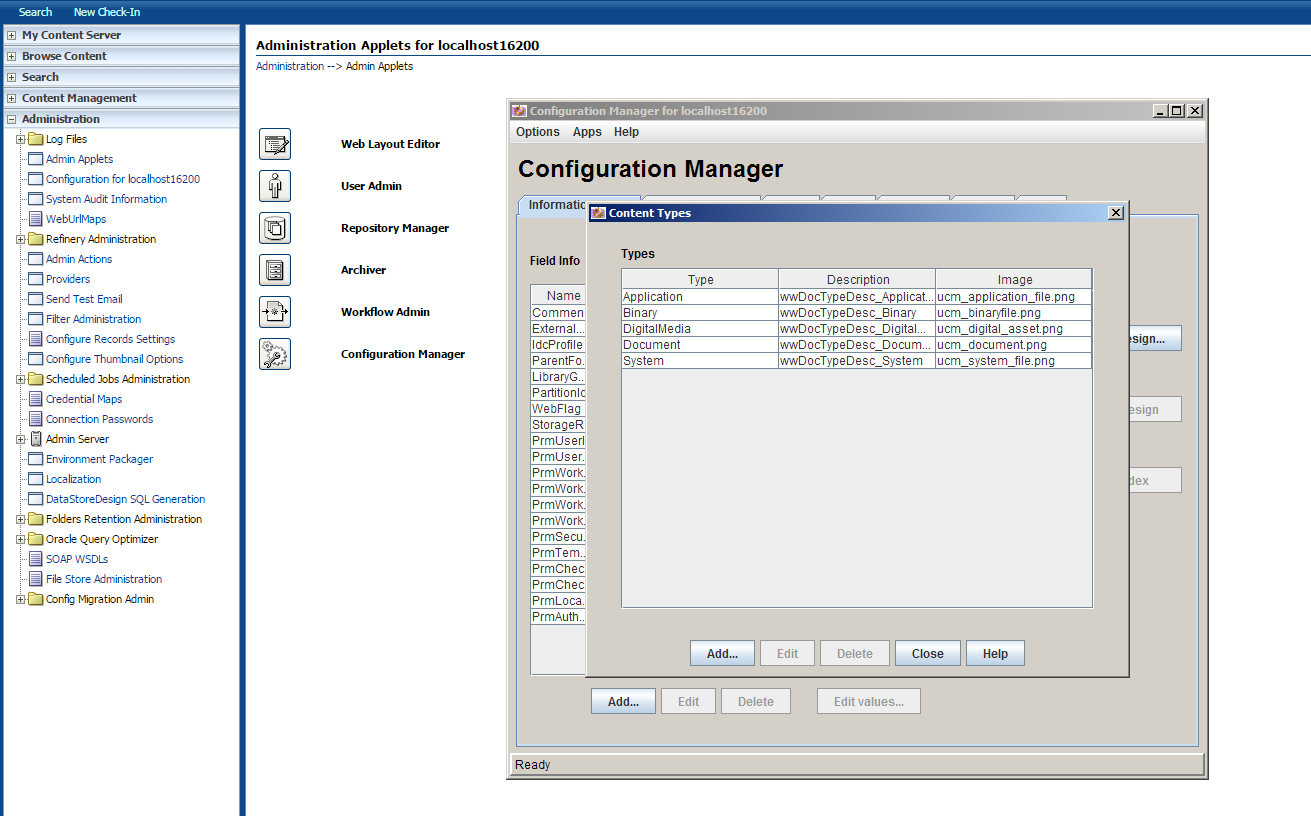This screenshot has width=1311, height=816.
Task: Open the Environment Packager link
Action: (99, 459)
